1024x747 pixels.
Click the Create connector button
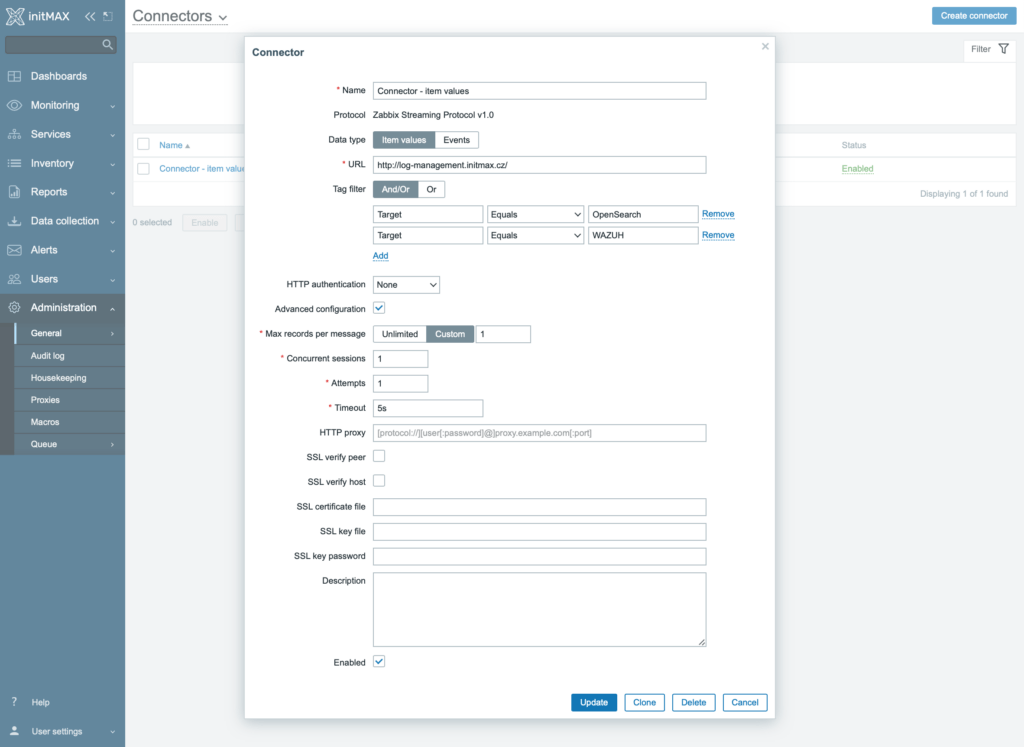[974, 16]
